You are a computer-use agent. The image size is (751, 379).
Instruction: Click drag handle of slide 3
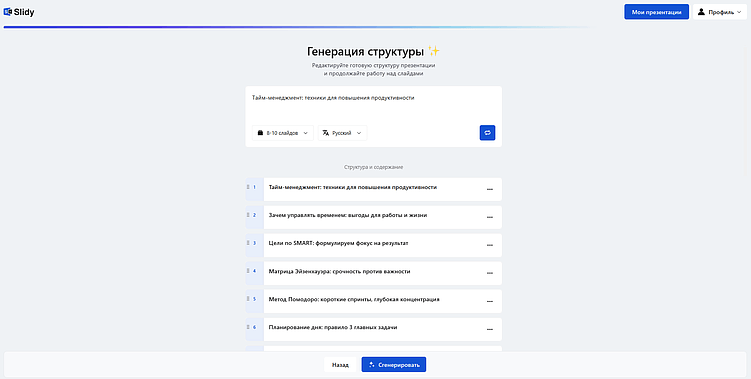(x=248, y=242)
